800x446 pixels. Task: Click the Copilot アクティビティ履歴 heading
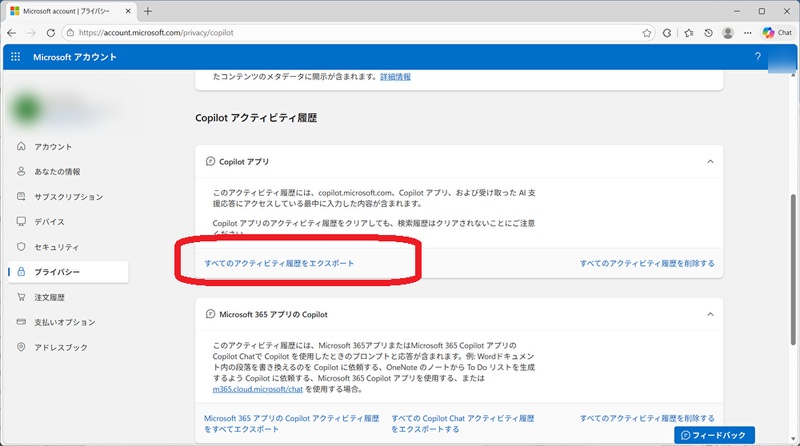tap(256, 118)
